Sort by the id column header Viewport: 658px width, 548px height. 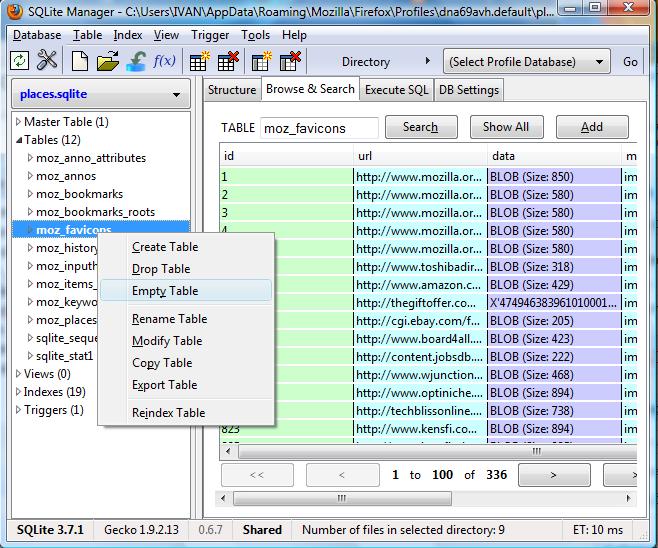[x=286, y=156]
